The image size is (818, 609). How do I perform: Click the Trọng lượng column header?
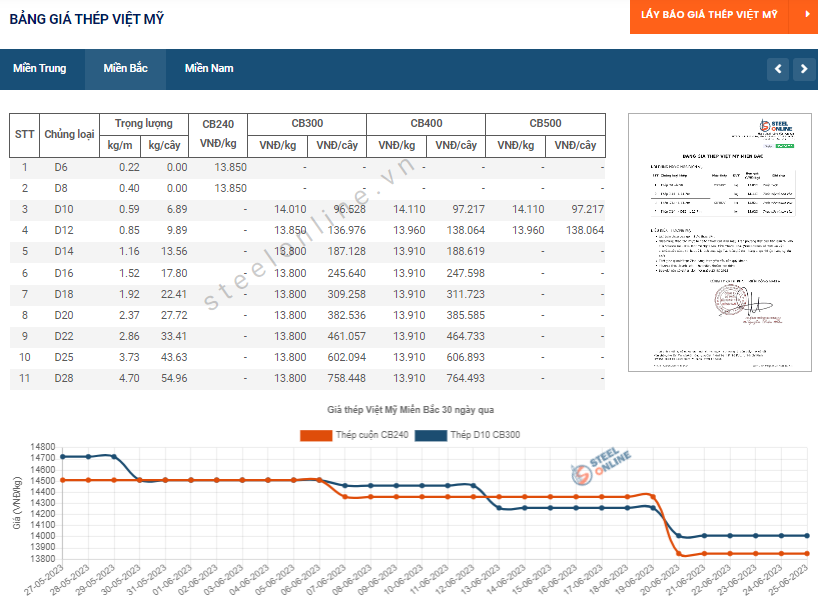click(x=143, y=124)
